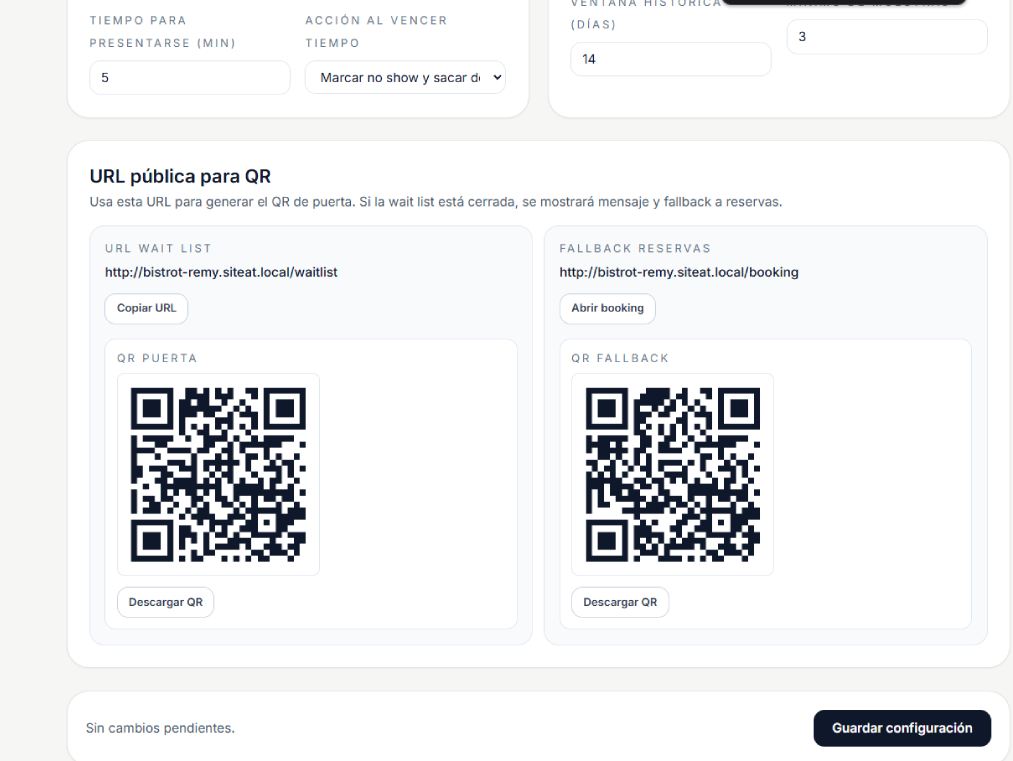Download the QR Puerta code via Descargar QR

click(x=165, y=602)
